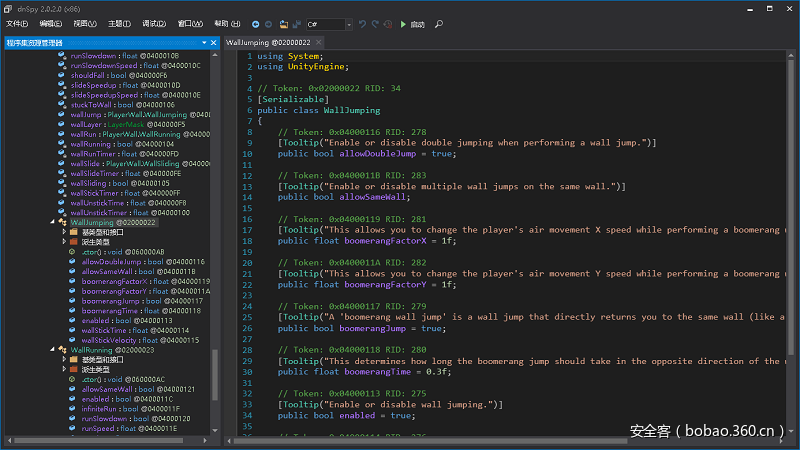Close the assembly explorer panel
800x450 pixels.
[213, 43]
